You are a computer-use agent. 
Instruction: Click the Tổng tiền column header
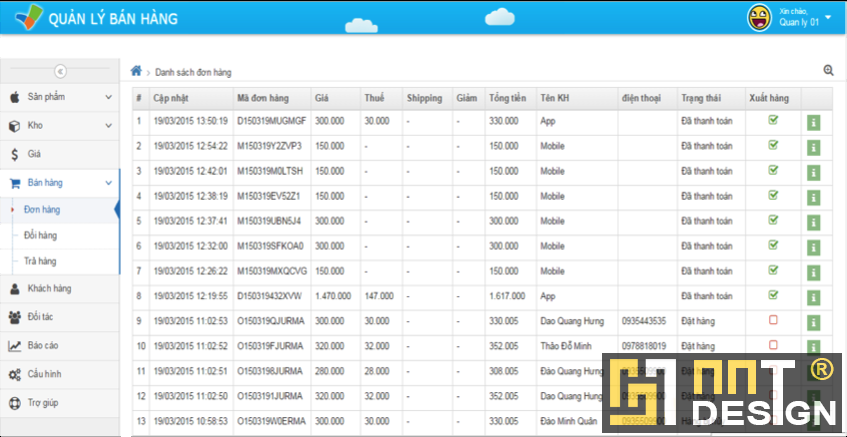point(508,98)
